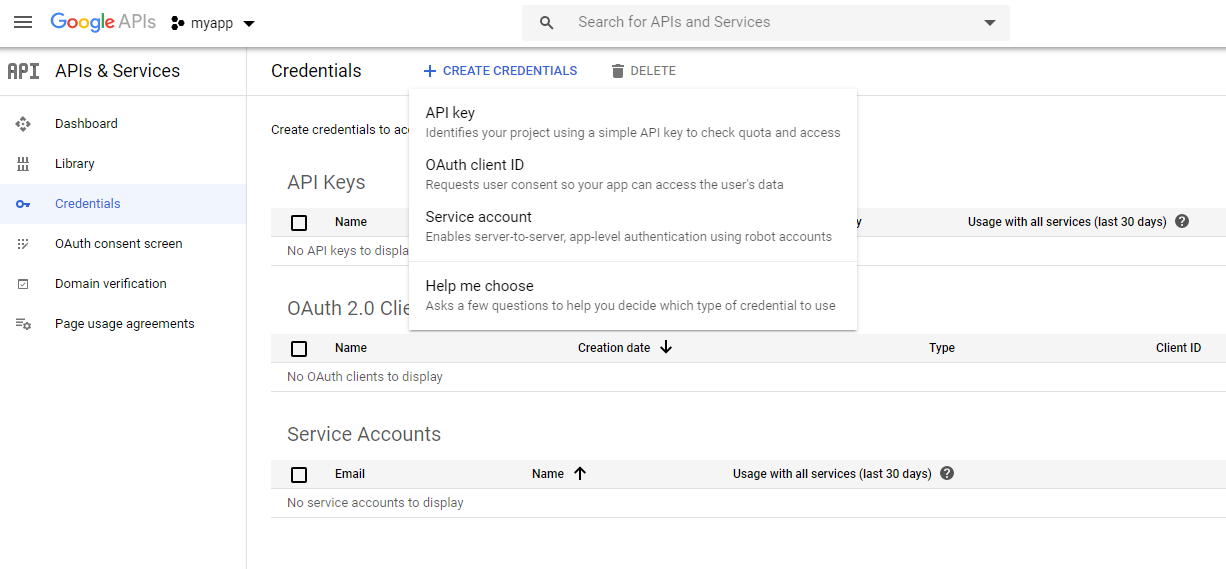This screenshot has height=569, width=1226.
Task: Click the API Keys Name column header
Action: pos(351,222)
